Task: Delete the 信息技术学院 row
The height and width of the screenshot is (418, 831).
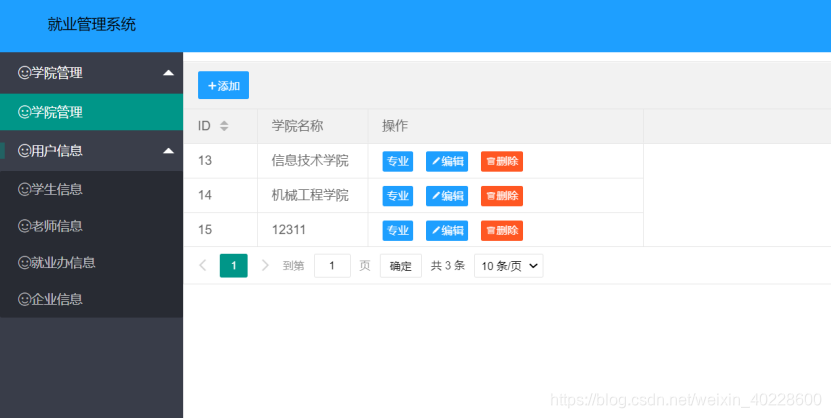Action: pos(502,162)
